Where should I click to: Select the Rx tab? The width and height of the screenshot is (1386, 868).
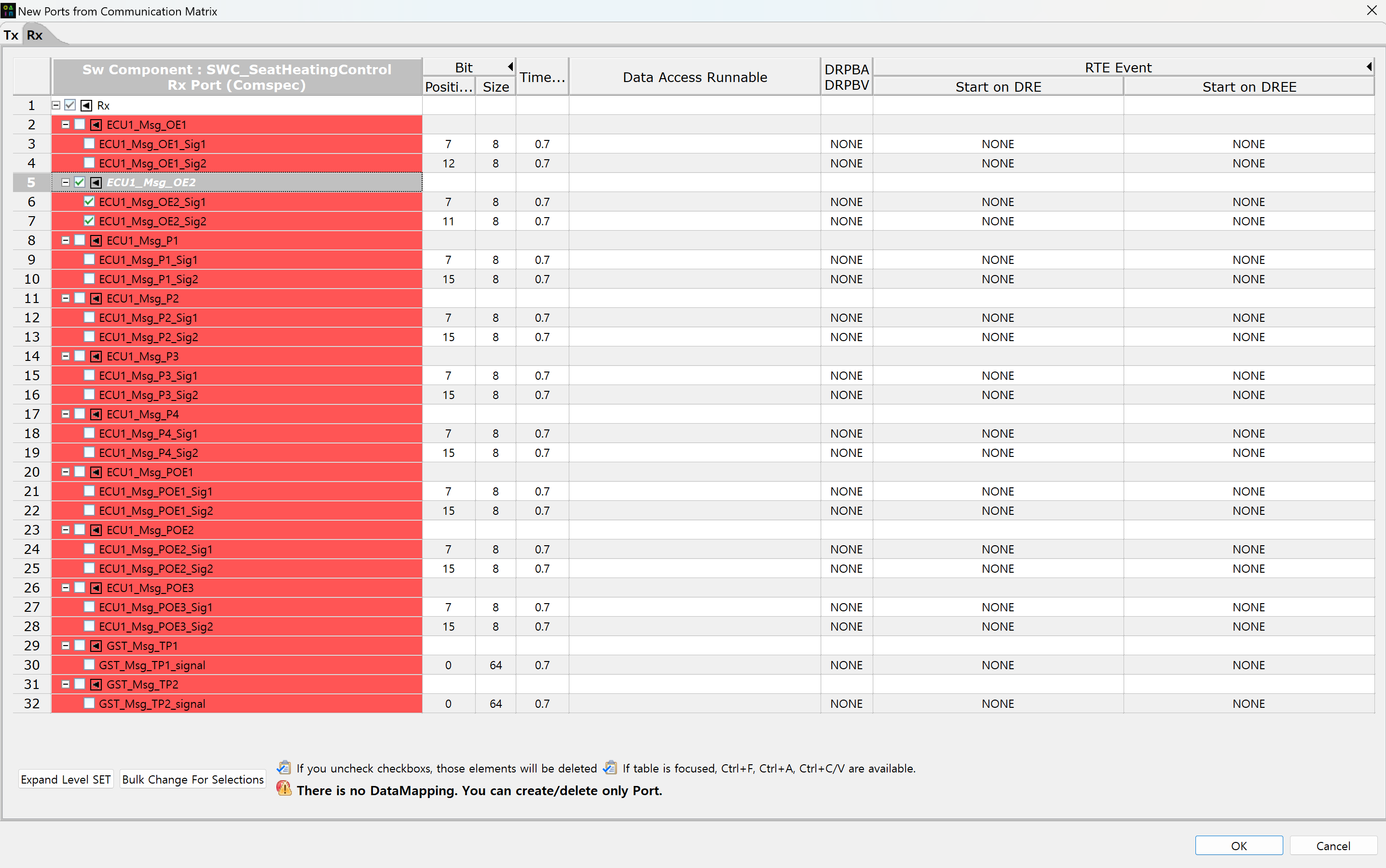click(x=35, y=35)
